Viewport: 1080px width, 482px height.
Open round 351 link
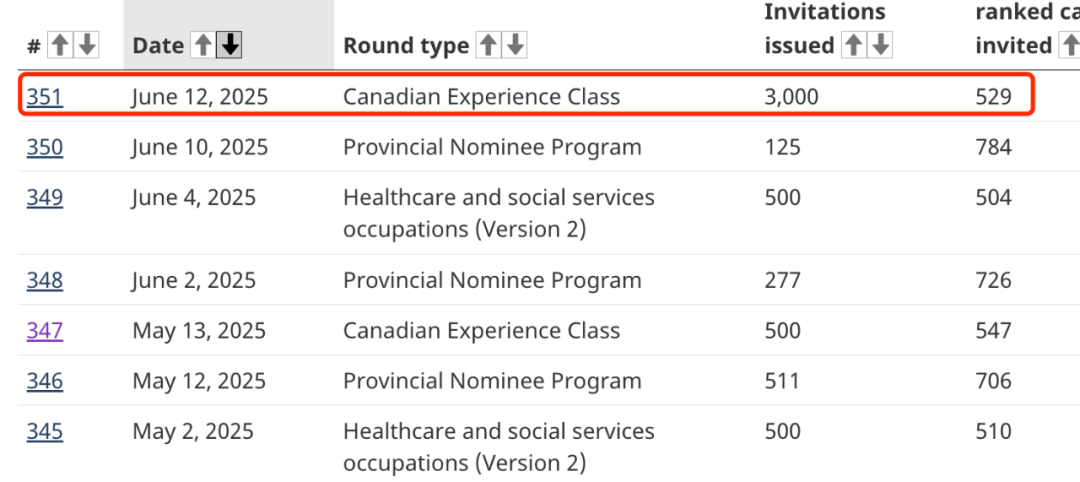coord(44,97)
